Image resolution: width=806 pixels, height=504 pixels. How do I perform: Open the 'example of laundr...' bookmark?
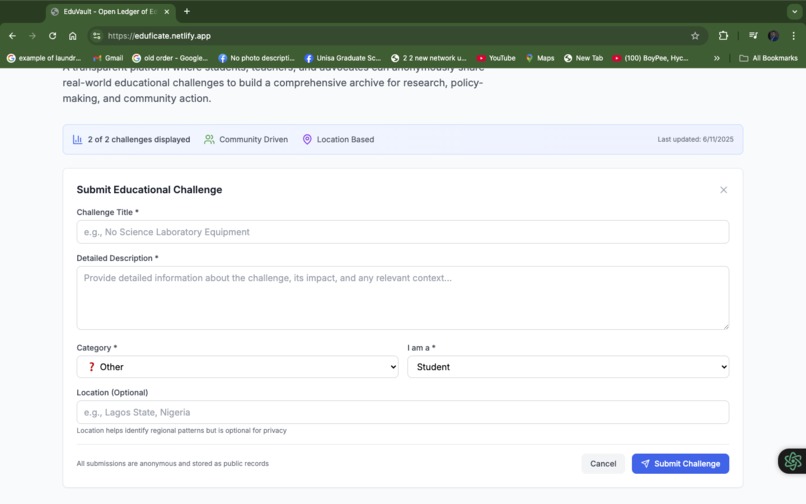[44, 58]
